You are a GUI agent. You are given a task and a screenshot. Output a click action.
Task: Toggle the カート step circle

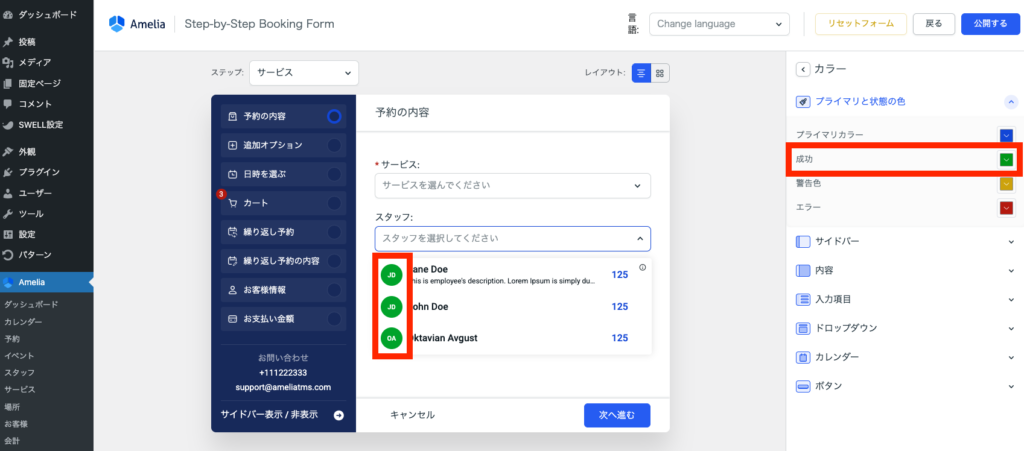[x=334, y=203]
